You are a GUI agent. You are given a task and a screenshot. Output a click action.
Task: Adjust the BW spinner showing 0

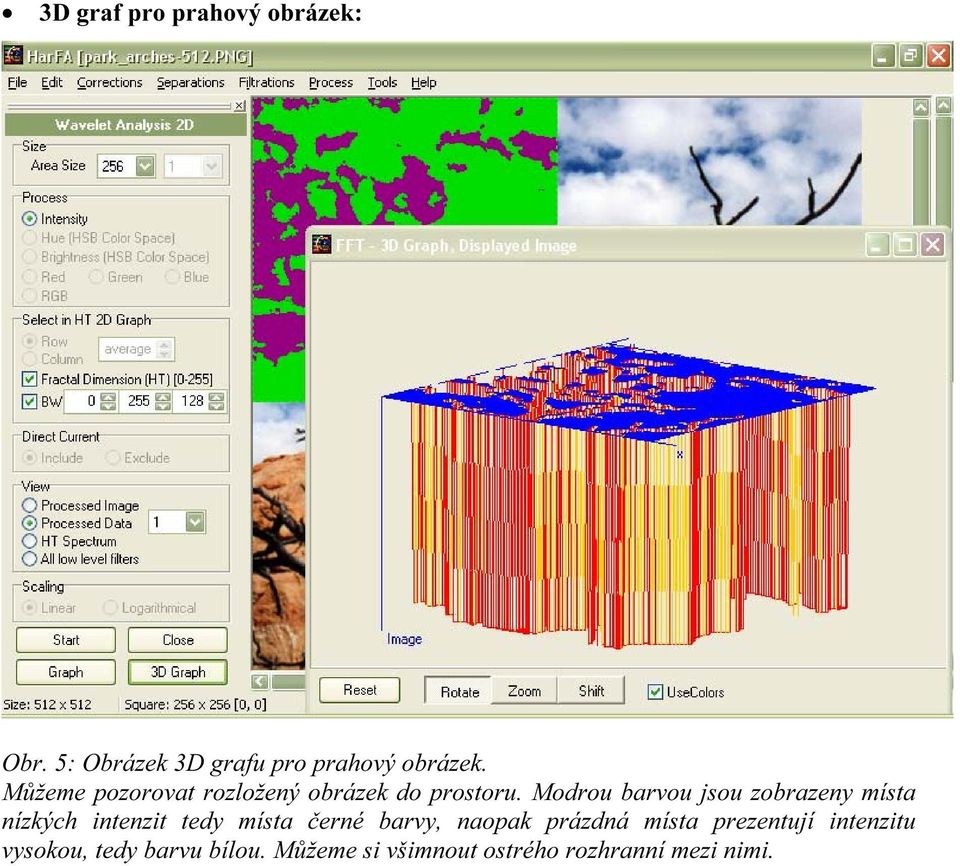[90, 401]
